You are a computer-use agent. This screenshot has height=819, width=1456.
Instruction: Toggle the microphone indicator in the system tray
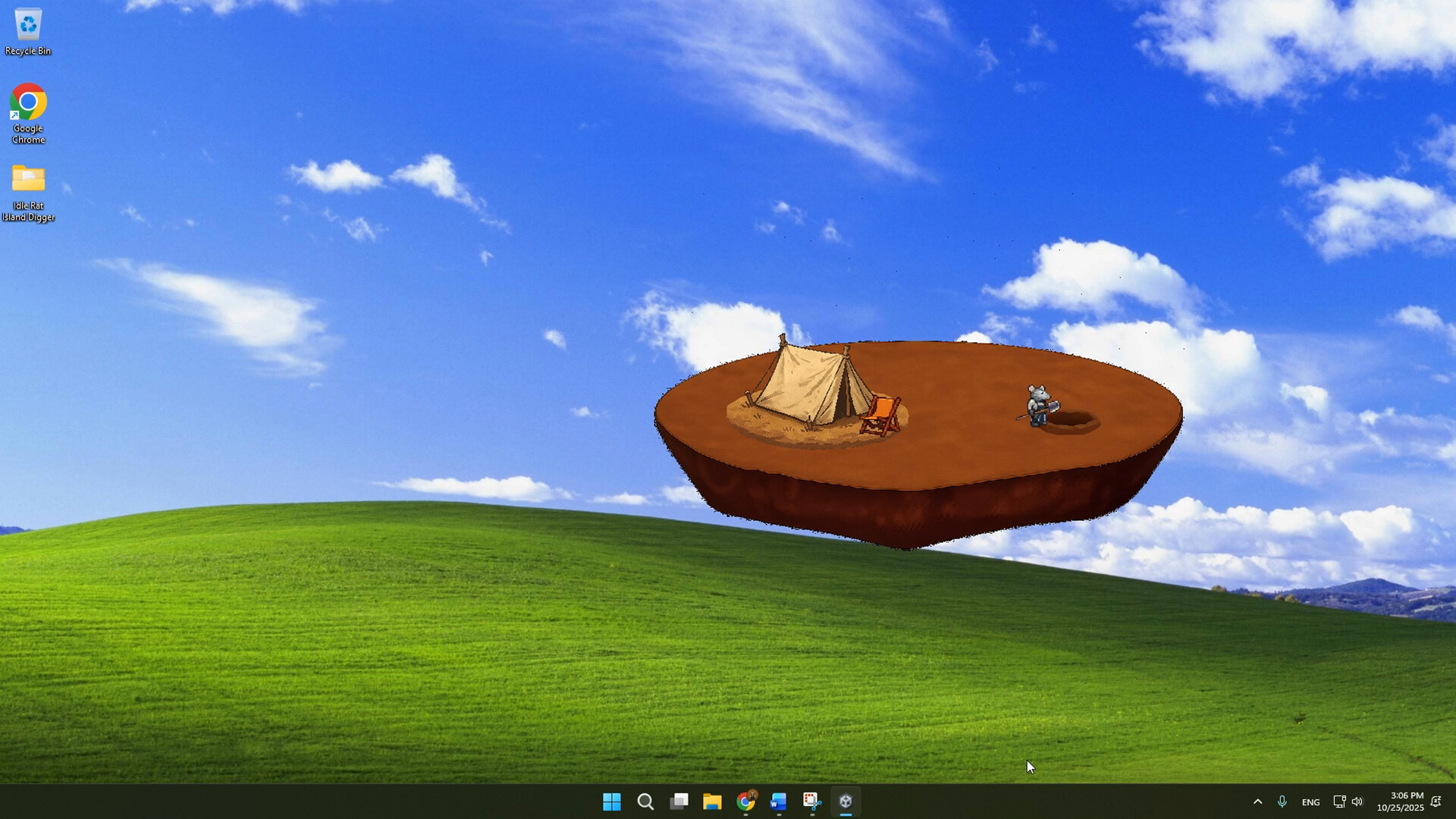(1283, 802)
